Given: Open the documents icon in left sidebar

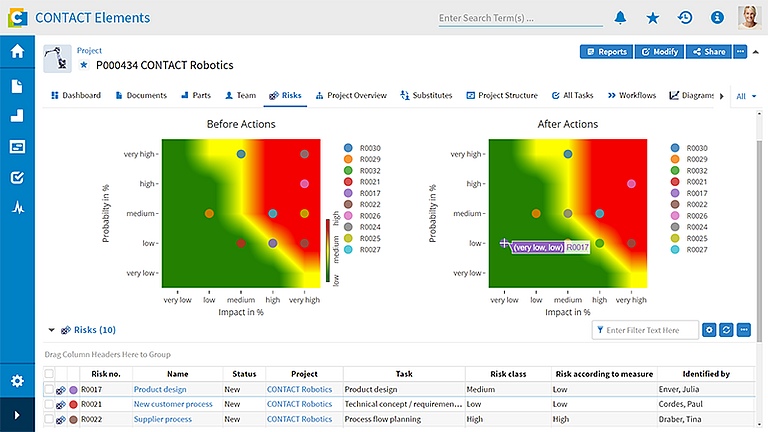Looking at the screenshot, I should click(17, 86).
